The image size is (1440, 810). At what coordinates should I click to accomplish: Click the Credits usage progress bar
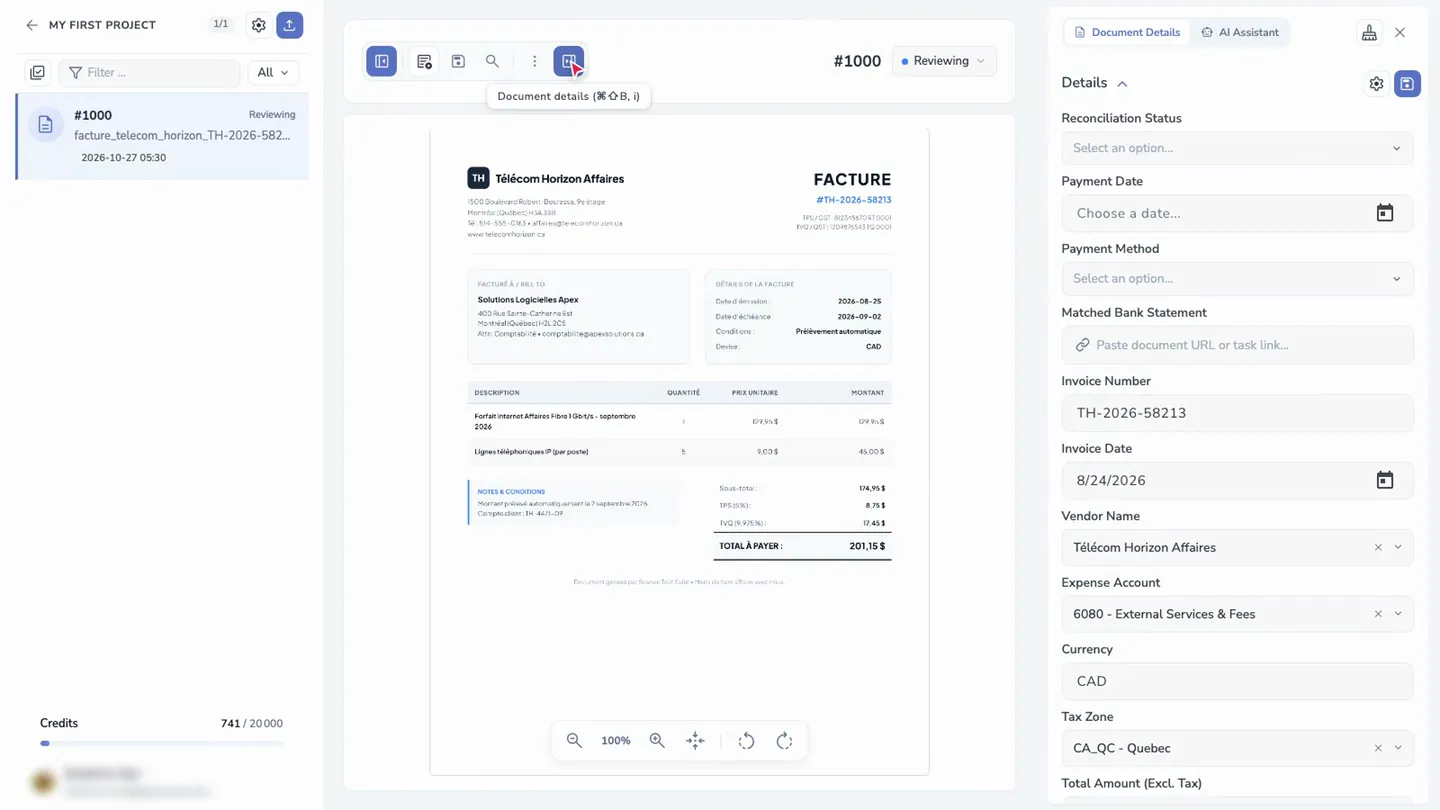coord(161,744)
